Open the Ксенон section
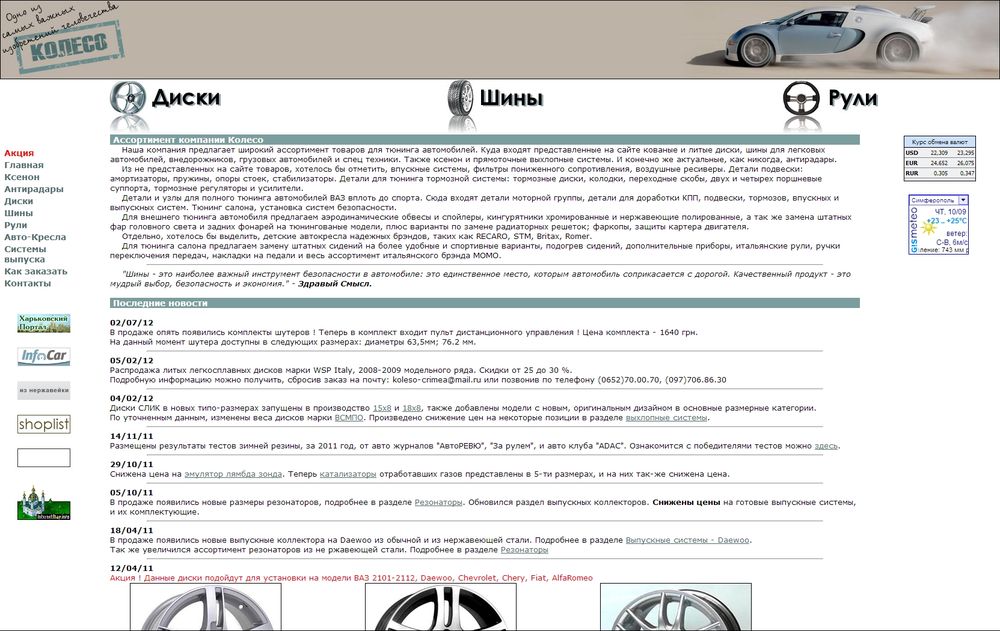The width and height of the screenshot is (1000, 631). click(x=22, y=177)
